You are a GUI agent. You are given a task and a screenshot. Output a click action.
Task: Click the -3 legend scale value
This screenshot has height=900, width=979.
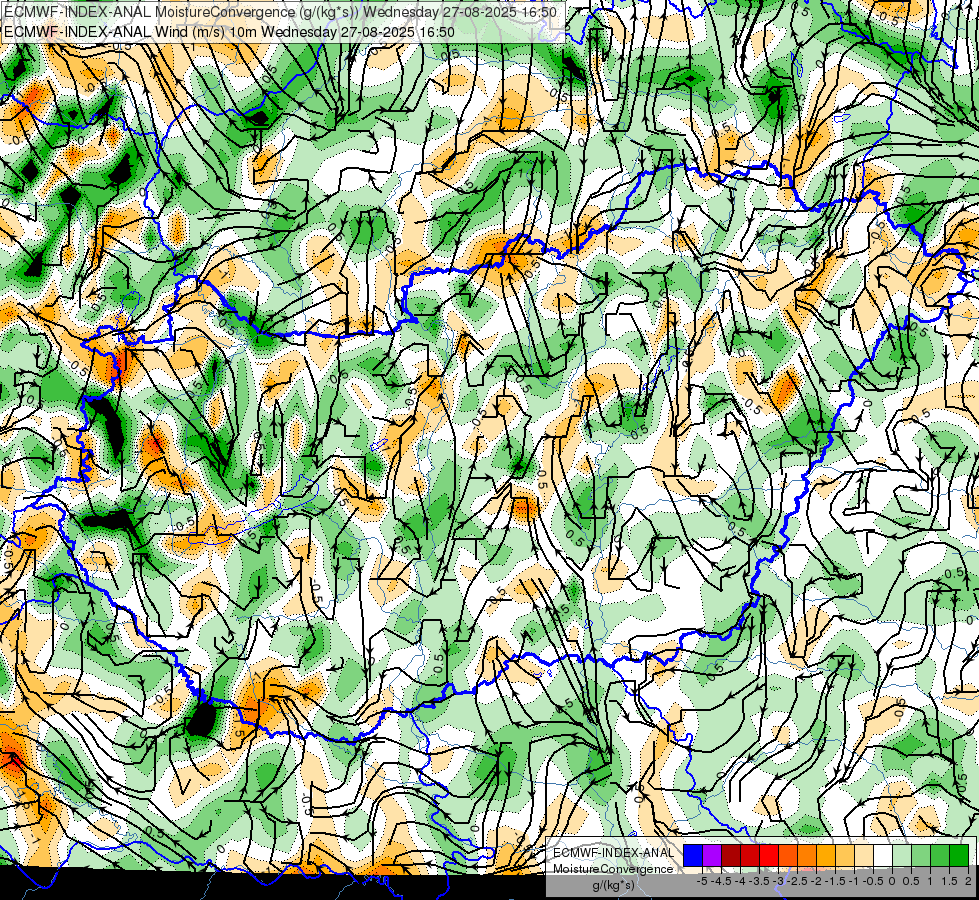pos(779,881)
